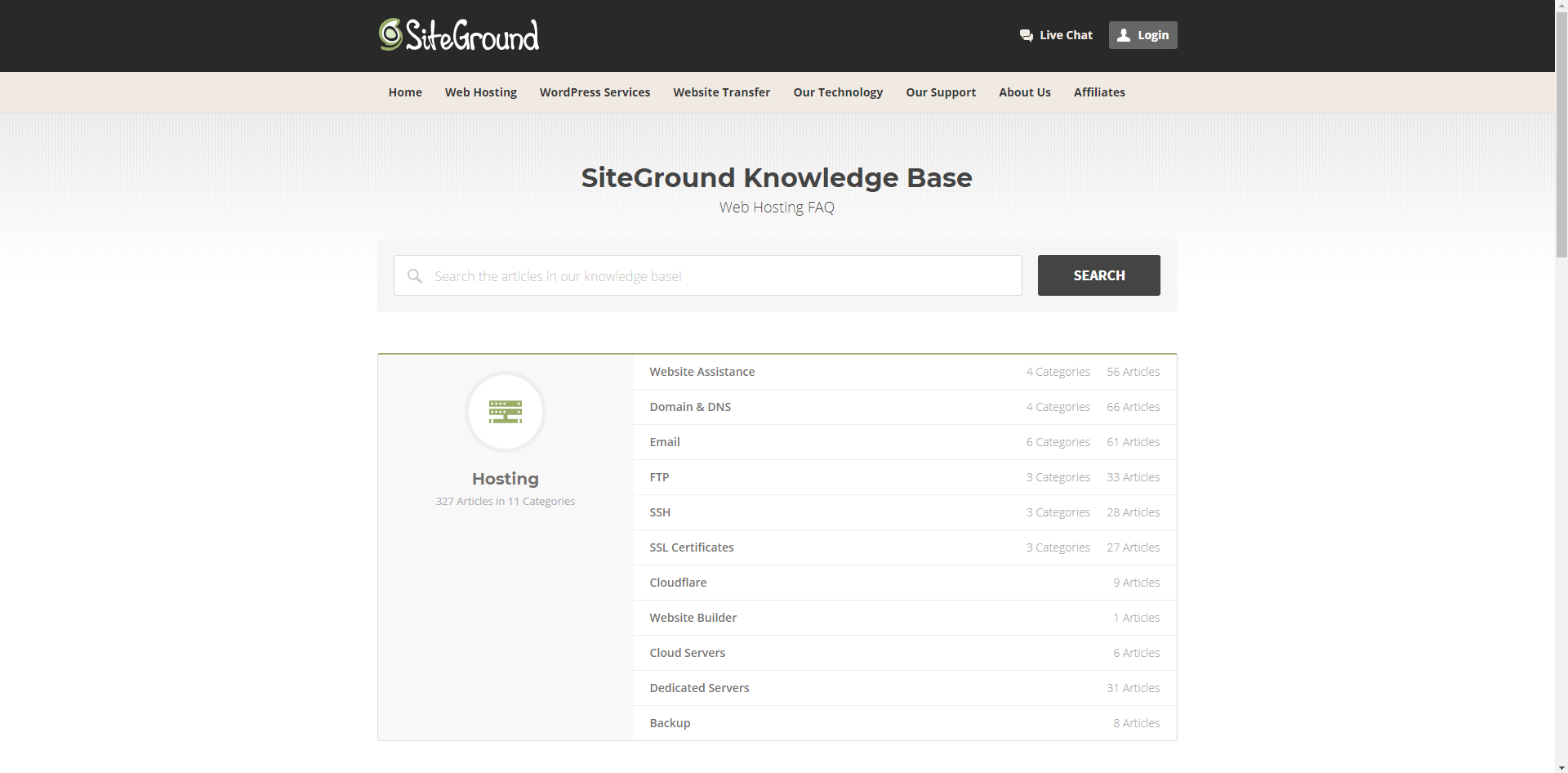Click '327 Articles in 11 Categories' text
Image resolution: width=1568 pixels, height=773 pixels.
[x=506, y=501]
